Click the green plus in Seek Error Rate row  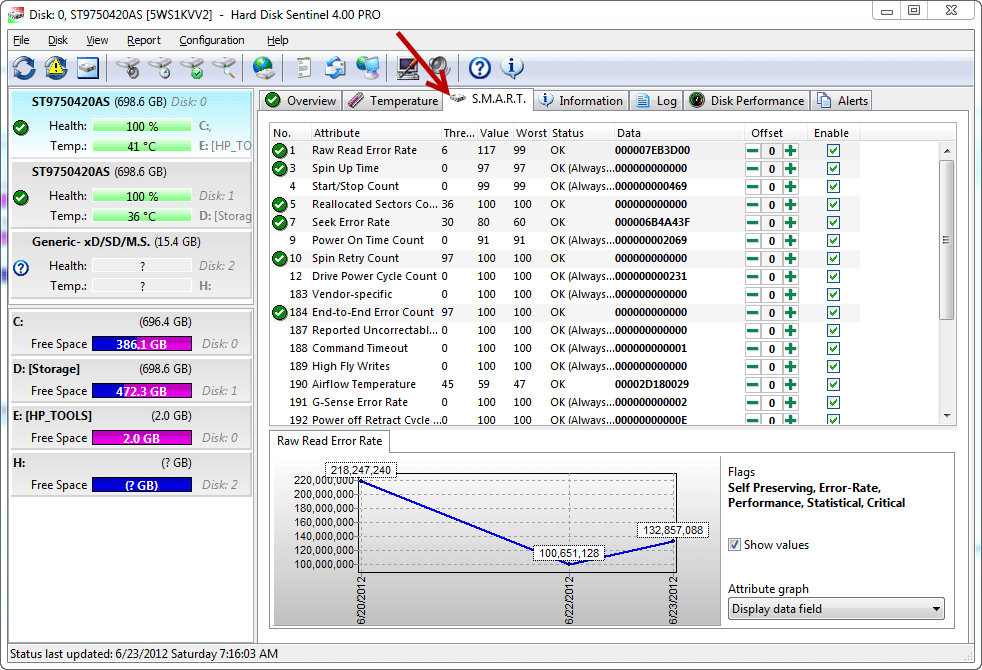coord(790,222)
